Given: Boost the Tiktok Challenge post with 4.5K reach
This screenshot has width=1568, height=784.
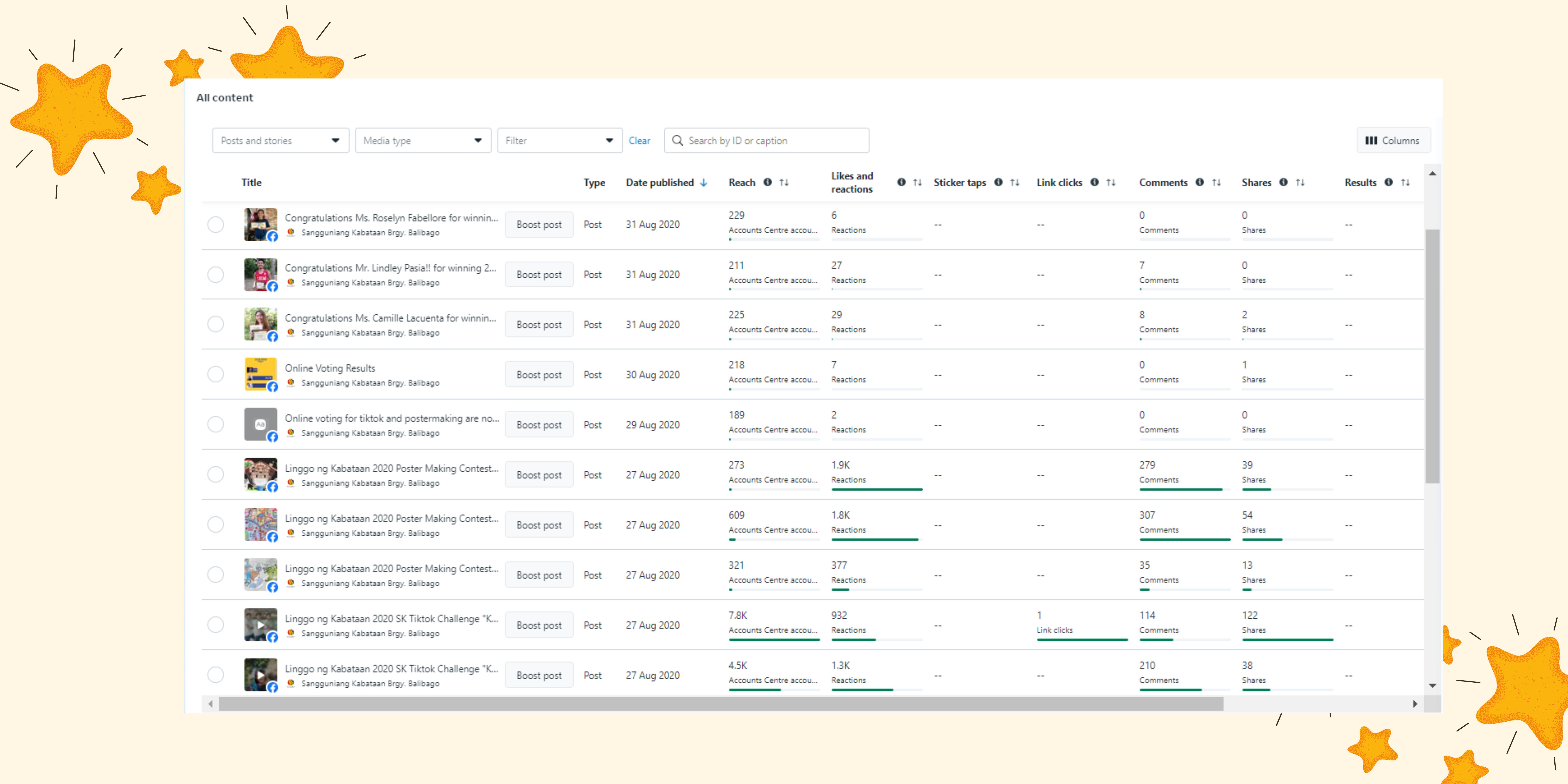Looking at the screenshot, I should (x=539, y=675).
